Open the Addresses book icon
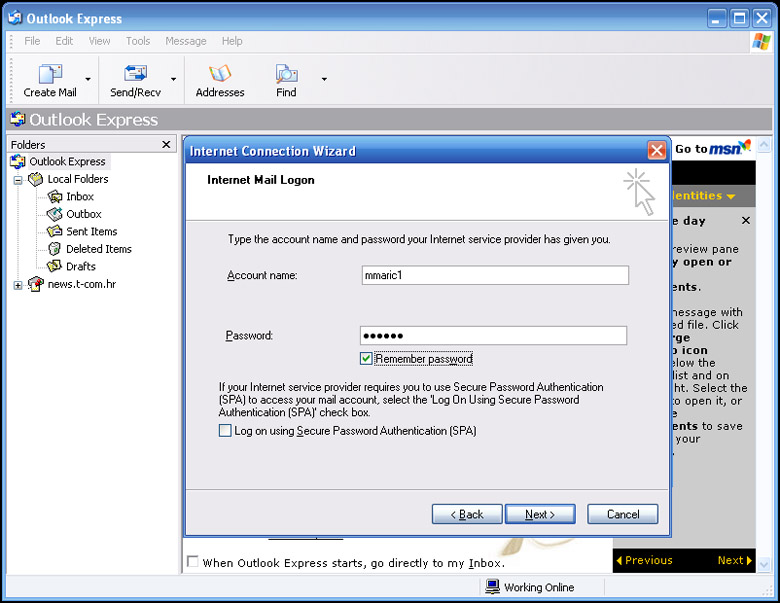This screenshot has height=603, width=780. pos(220,74)
